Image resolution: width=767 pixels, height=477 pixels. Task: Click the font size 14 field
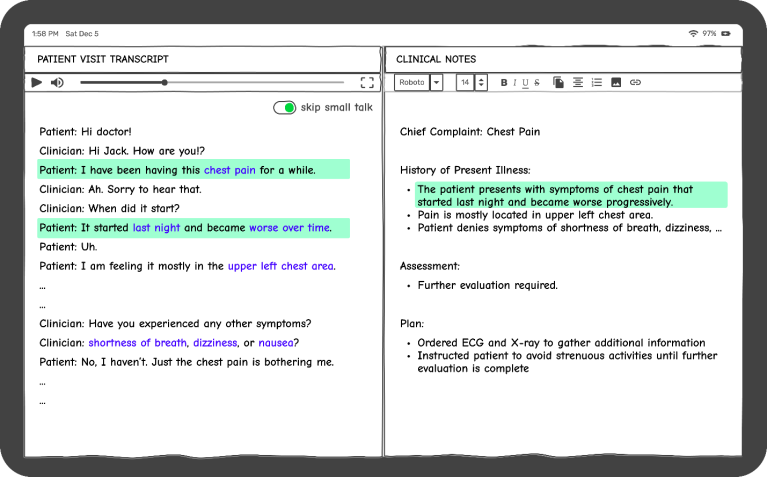pos(465,83)
